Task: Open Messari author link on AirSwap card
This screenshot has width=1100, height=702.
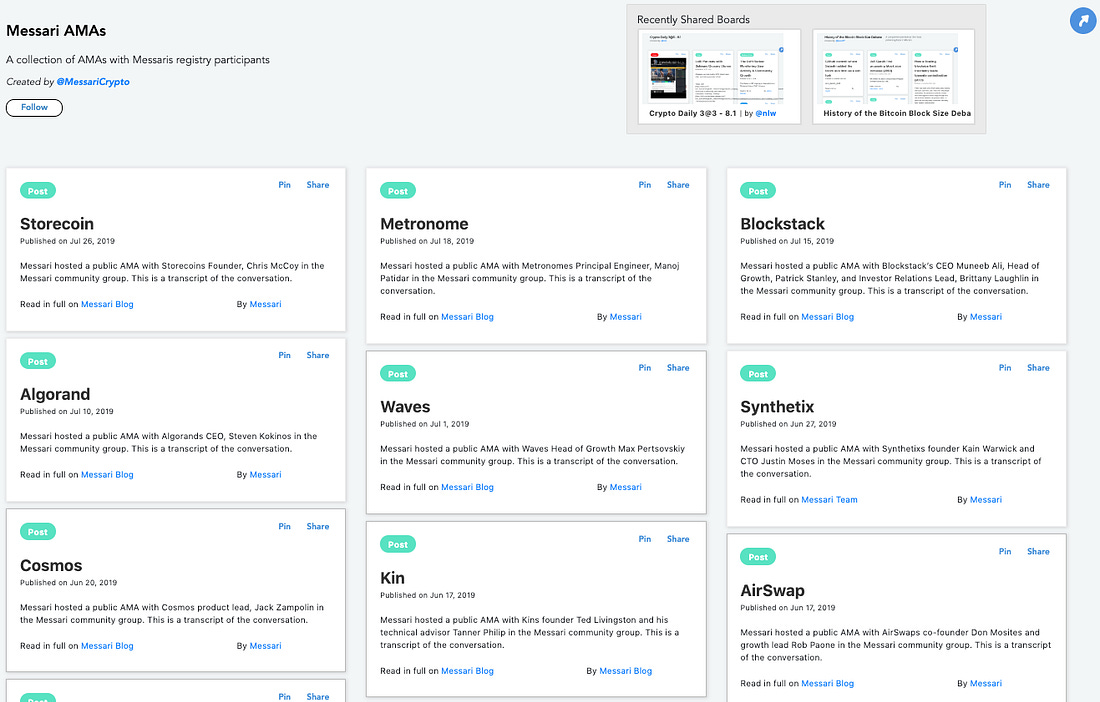Action: (x=986, y=684)
